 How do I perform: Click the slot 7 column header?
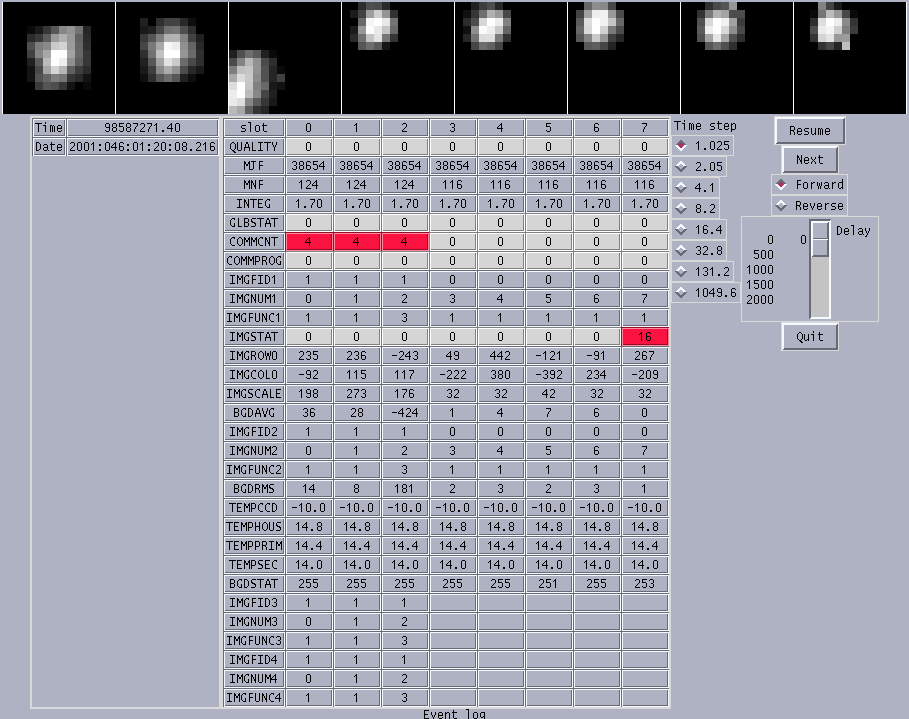pyautogui.click(x=645, y=128)
